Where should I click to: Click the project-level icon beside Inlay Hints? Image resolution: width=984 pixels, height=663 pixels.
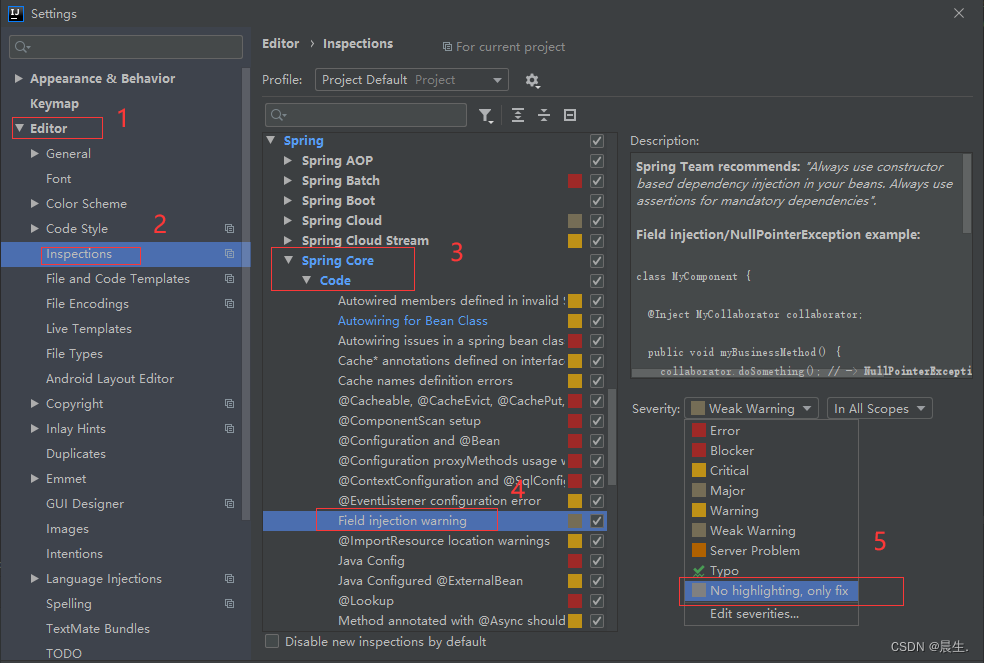tap(230, 429)
